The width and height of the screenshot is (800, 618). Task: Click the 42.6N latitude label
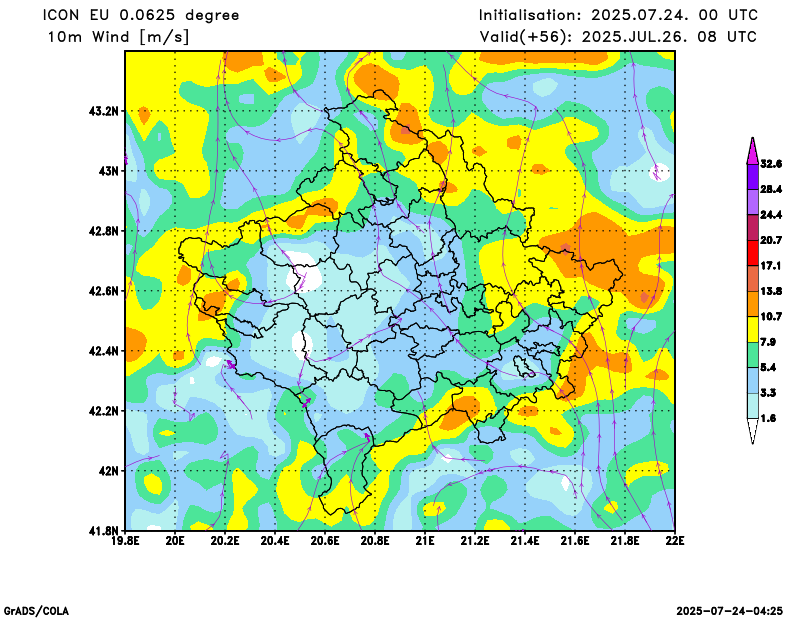point(104,291)
